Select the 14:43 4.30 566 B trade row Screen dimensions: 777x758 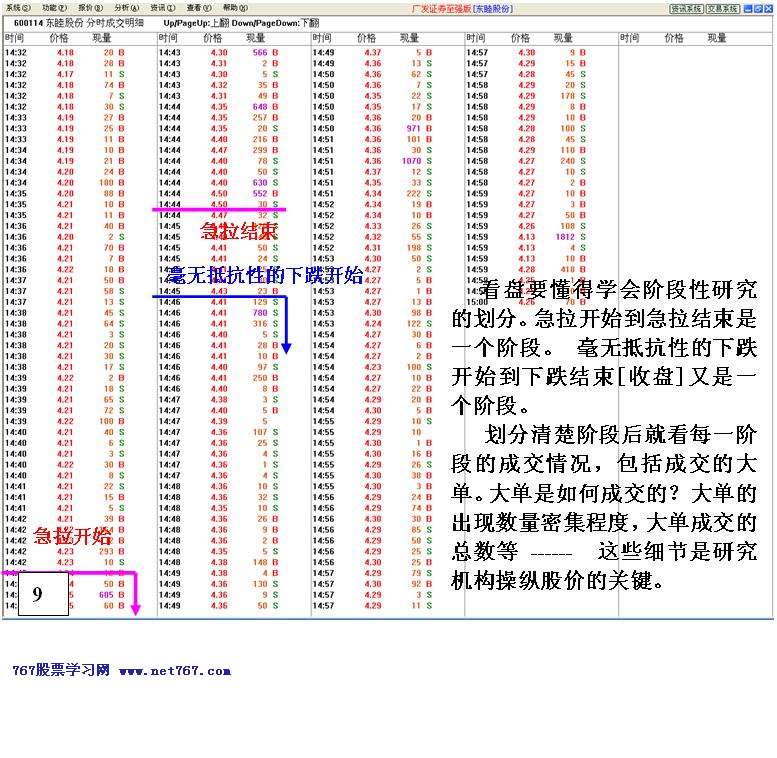(219, 53)
